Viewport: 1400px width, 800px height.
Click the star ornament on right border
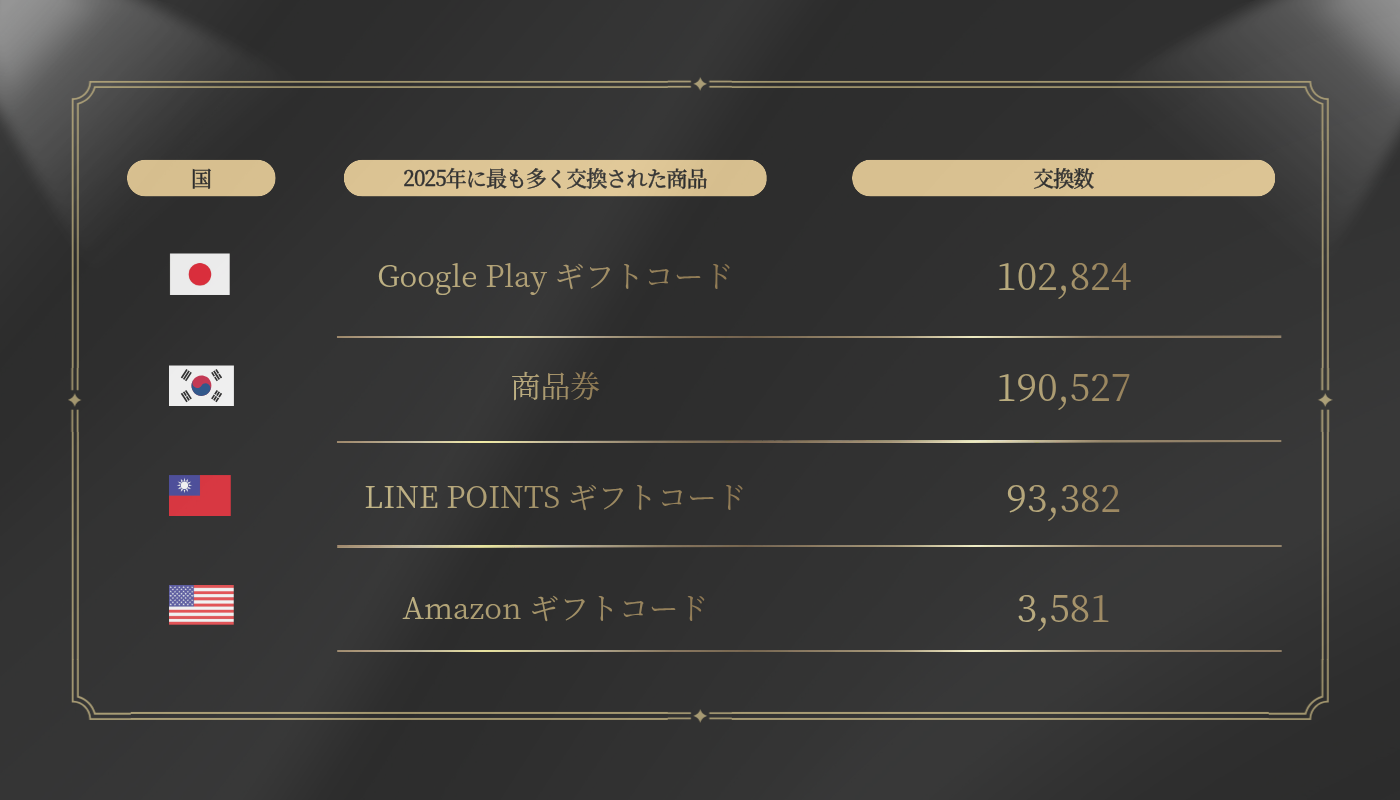[x=1325, y=400]
